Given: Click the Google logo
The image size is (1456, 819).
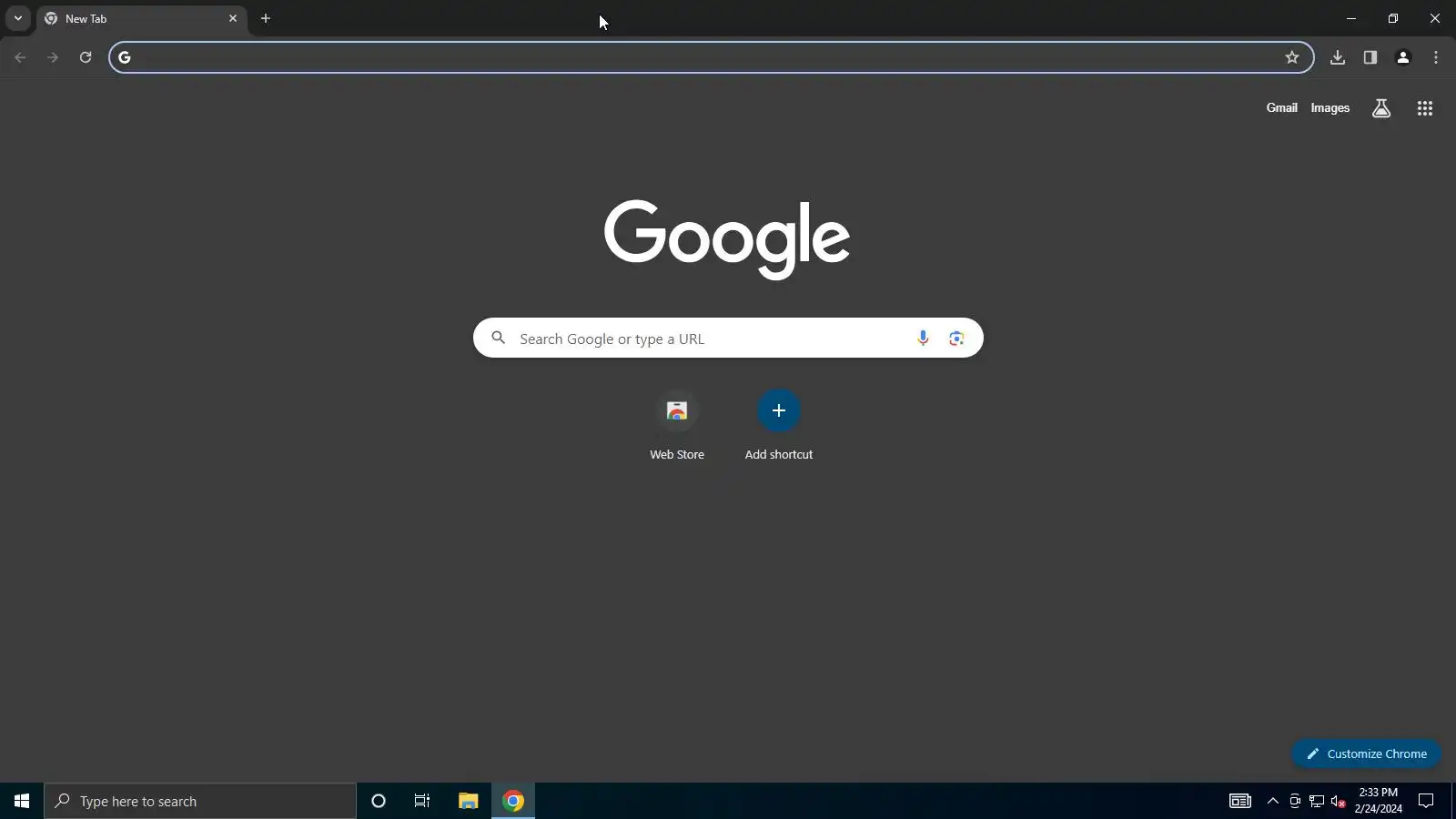Looking at the screenshot, I should [727, 239].
